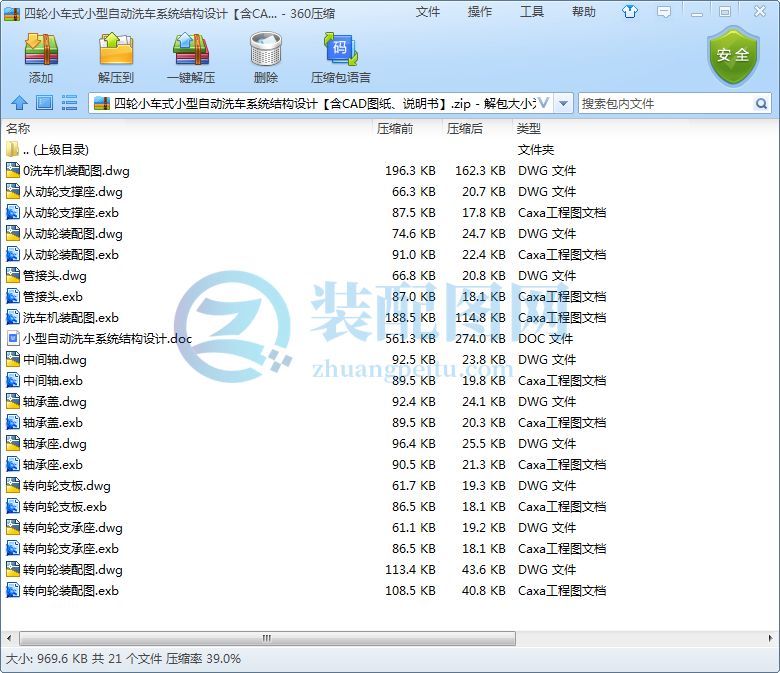Sort by the 名称 column header

click(x=18, y=129)
